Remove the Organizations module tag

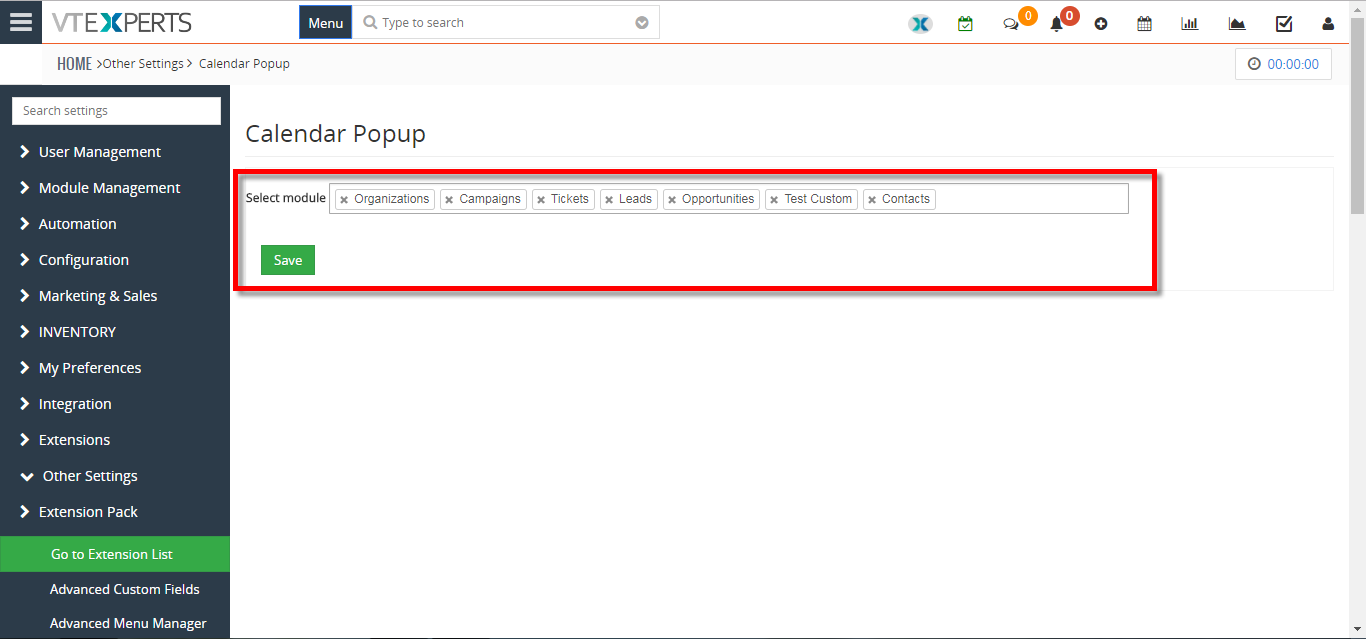click(x=344, y=200)
